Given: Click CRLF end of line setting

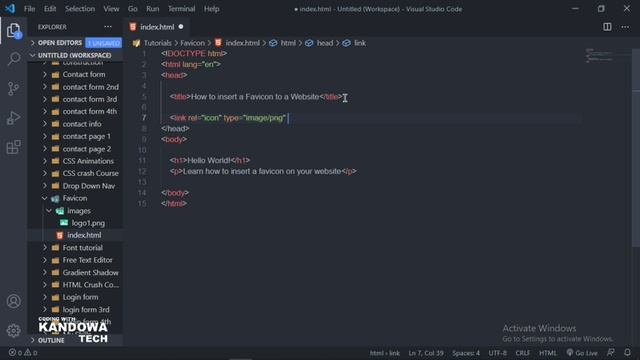Looking at the screenshot, I should pyautogui.click(x=522, y=353).
